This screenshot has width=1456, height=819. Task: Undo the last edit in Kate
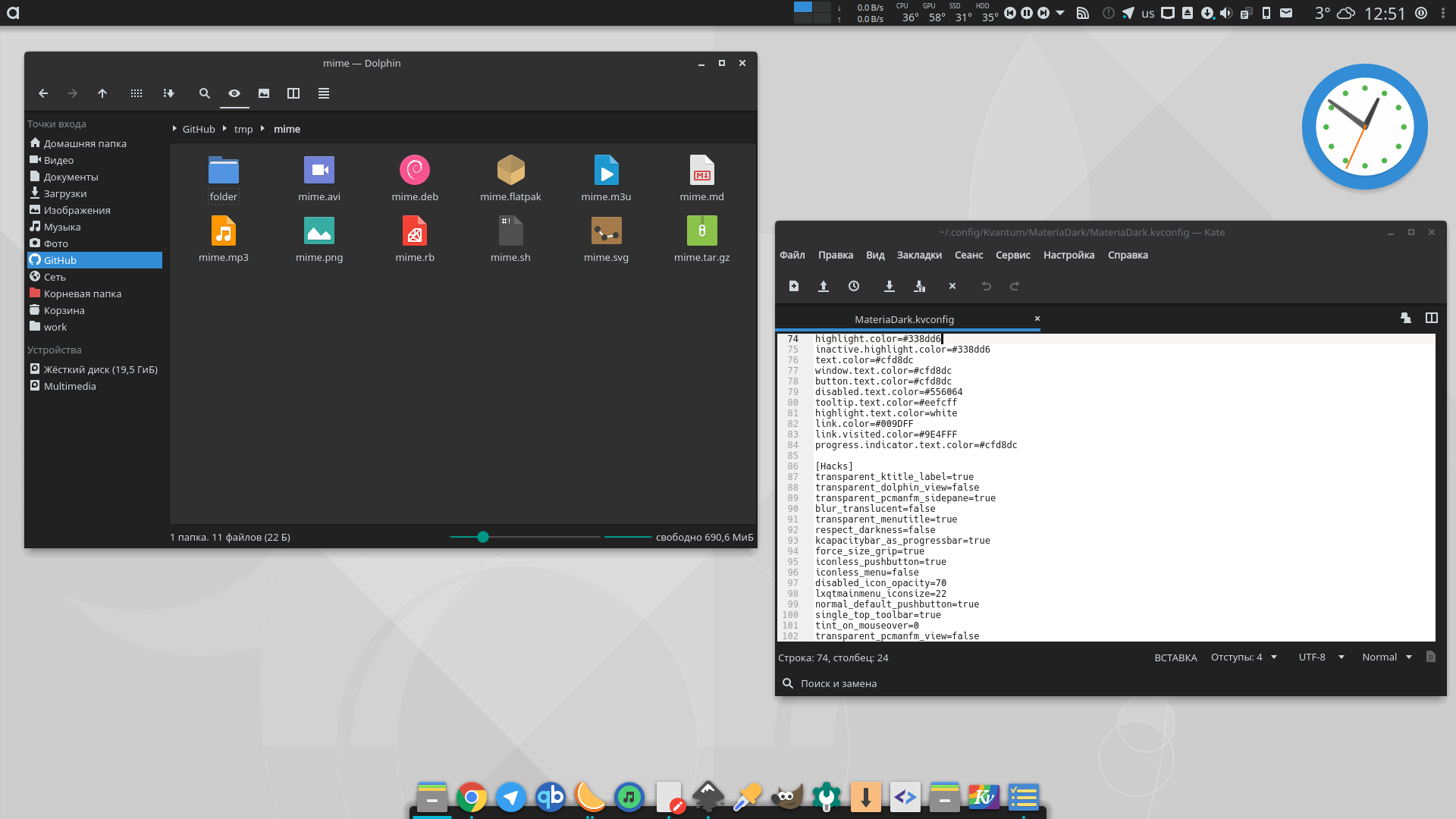[987, 286]
